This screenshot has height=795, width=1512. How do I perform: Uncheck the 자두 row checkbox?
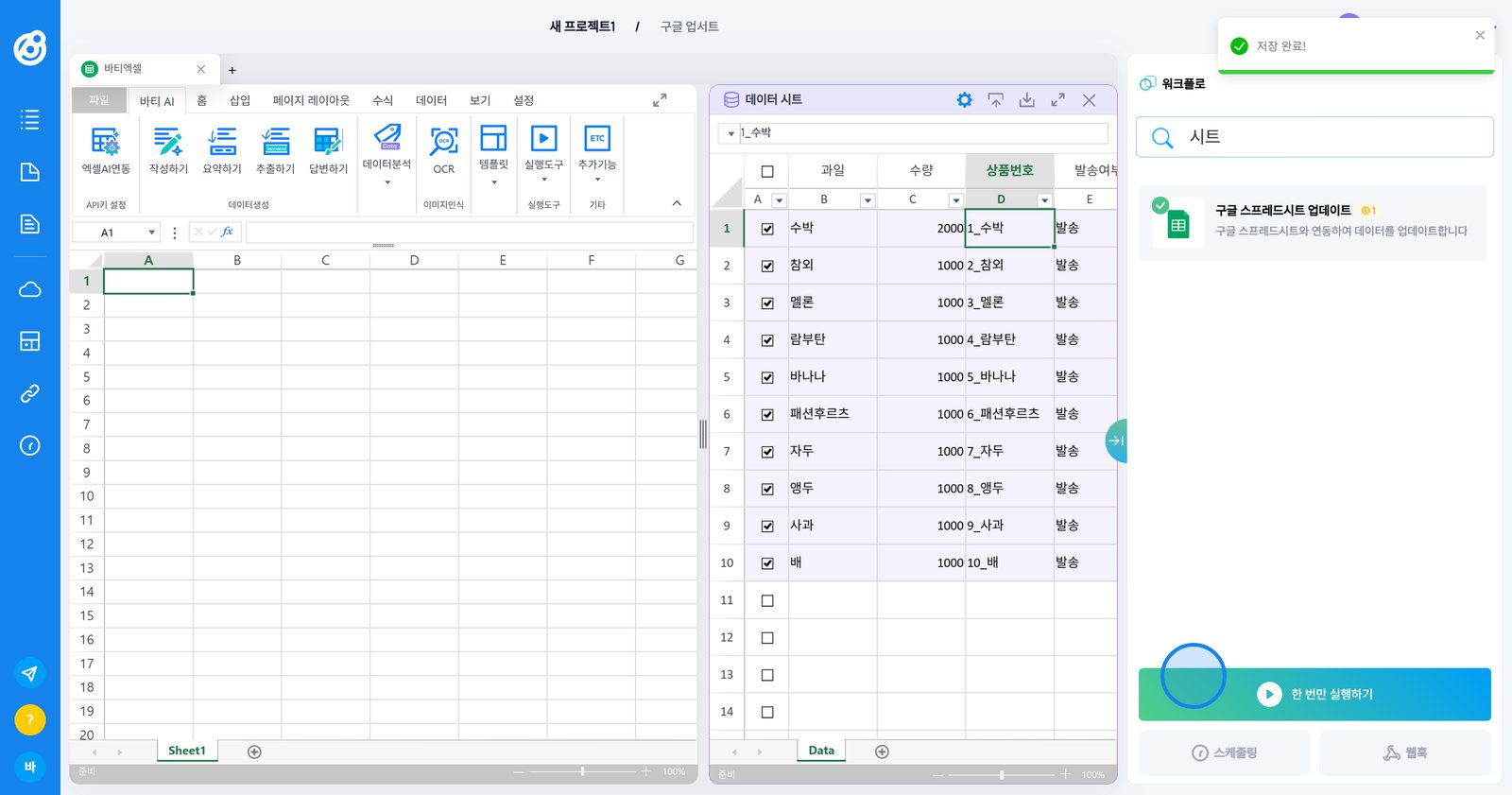click(767, 452)
